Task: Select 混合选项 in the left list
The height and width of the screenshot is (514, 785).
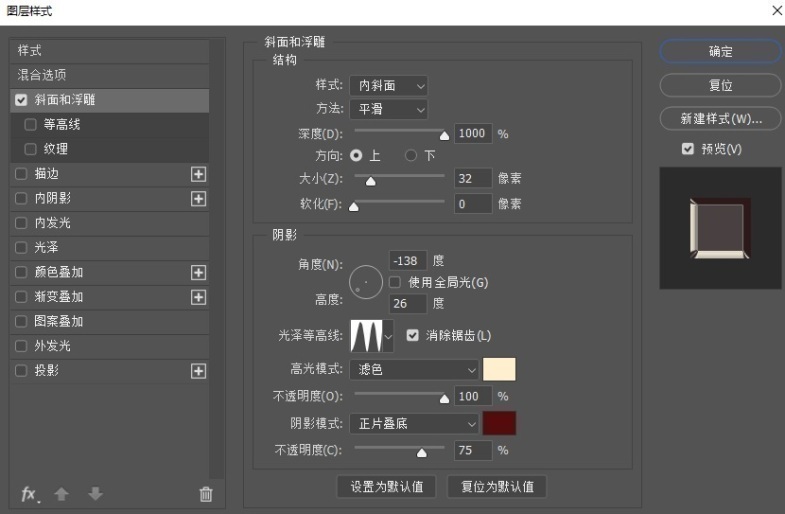Action: [42, 75]
